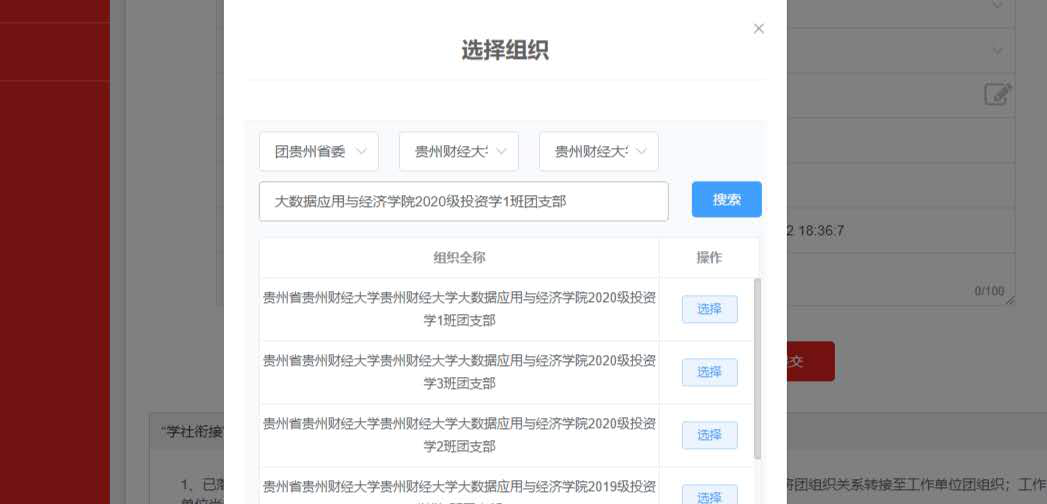The height and width of the screenshot is (504, 1047).
Task: Click the textarea resize handle near 0/100
Action: (x=1010, y=300)
